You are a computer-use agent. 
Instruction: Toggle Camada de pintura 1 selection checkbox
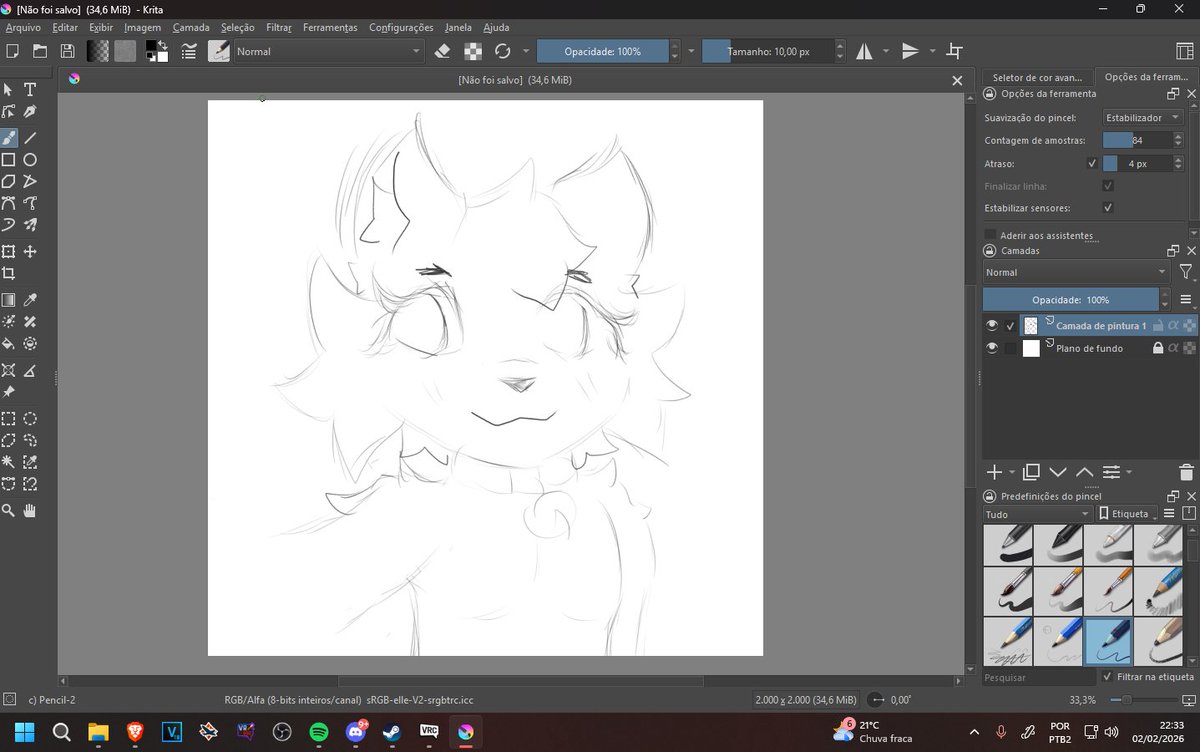pos(1011,326)
